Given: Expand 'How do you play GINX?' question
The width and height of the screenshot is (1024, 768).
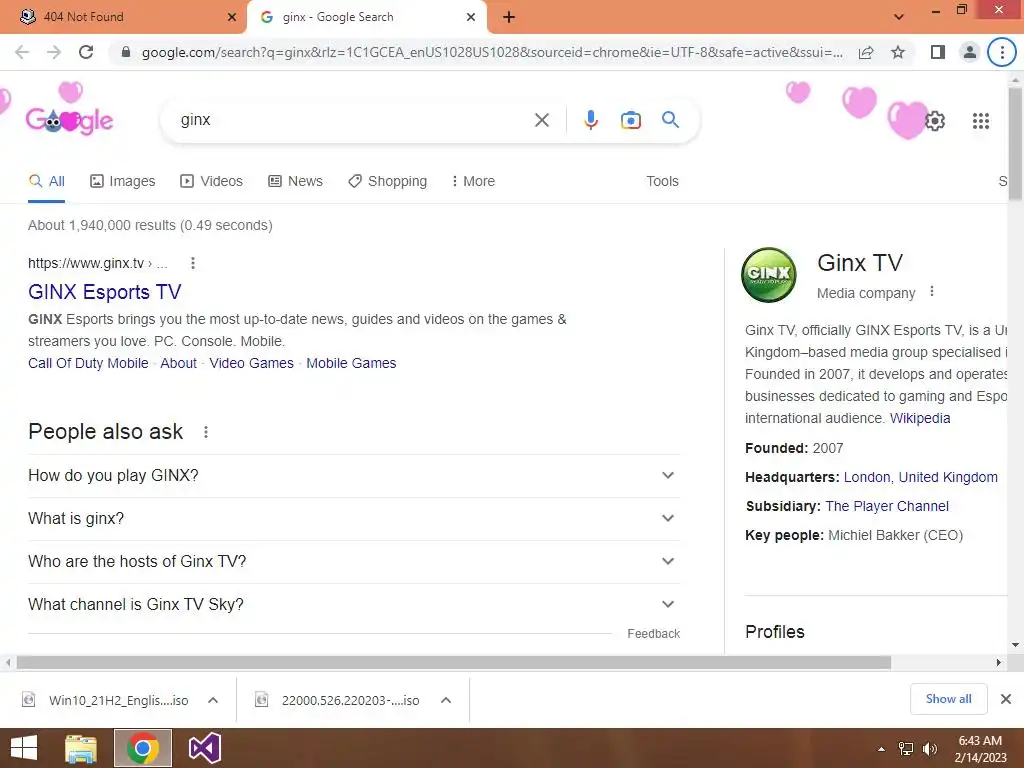Looking at the screenshot, I should pos(354,475).
